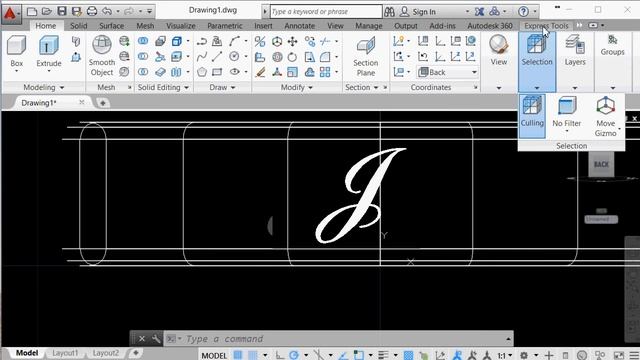Click the Section Plane tool
Image resolution: width=640 pixels, height=360 pixels.
[x=365, y=56]
